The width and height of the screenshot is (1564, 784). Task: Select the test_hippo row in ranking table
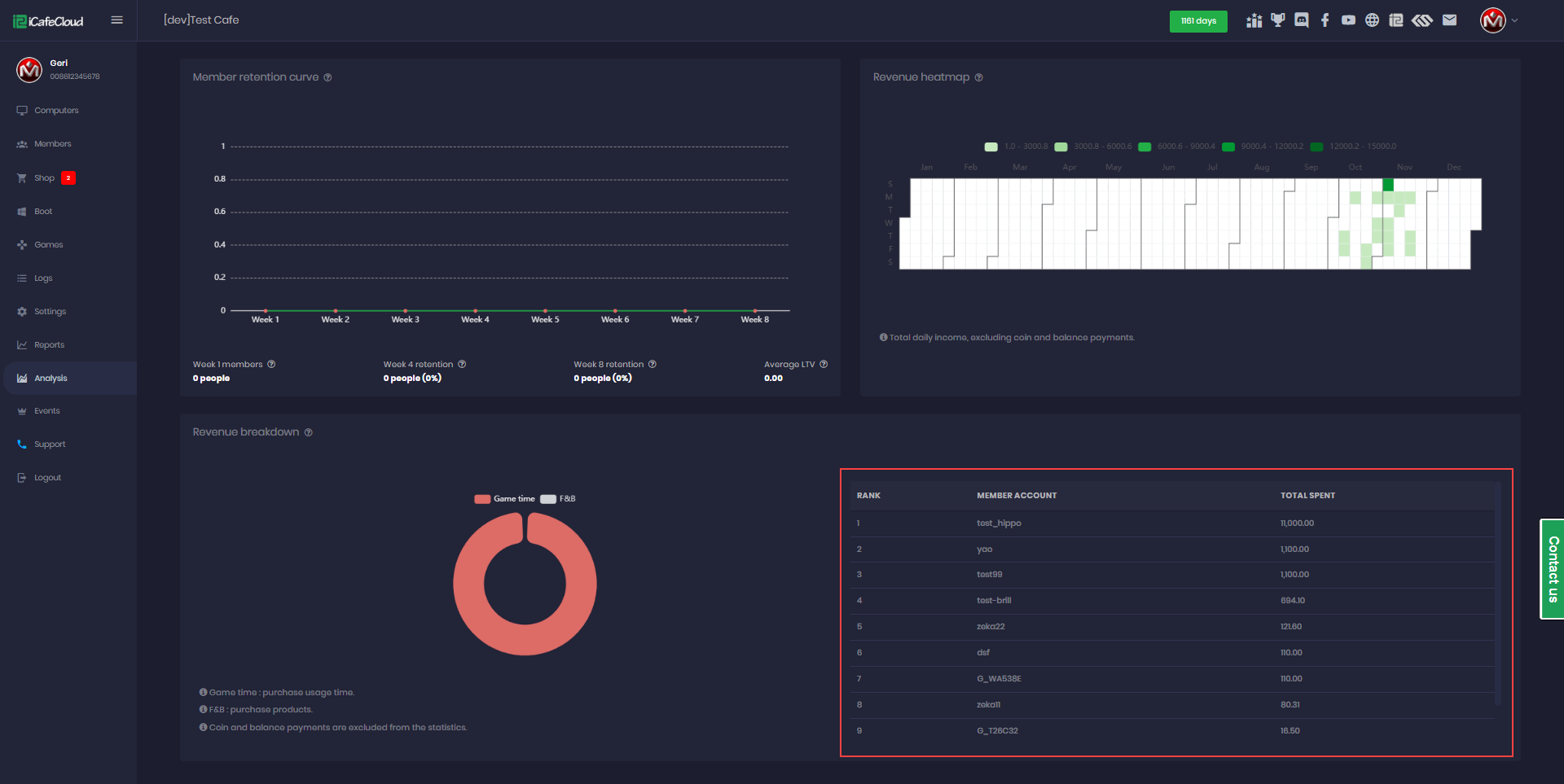pyautogui.click(x=999, y=523)
